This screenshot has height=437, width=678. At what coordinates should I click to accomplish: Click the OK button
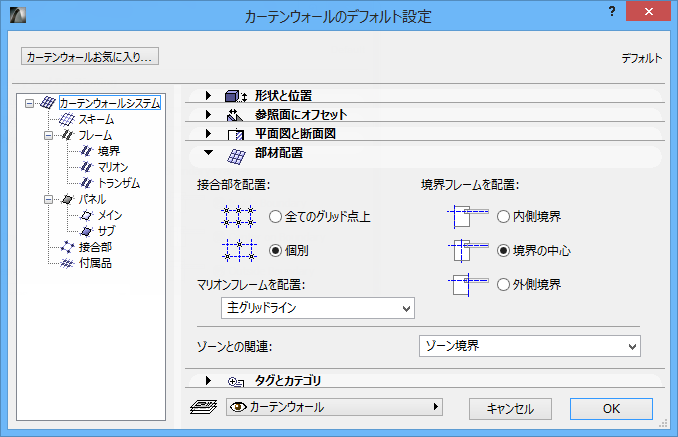(611, 408)
